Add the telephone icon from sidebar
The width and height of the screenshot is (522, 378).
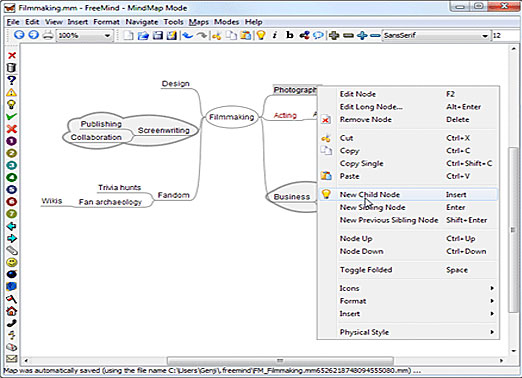click(x=12, y=323)
